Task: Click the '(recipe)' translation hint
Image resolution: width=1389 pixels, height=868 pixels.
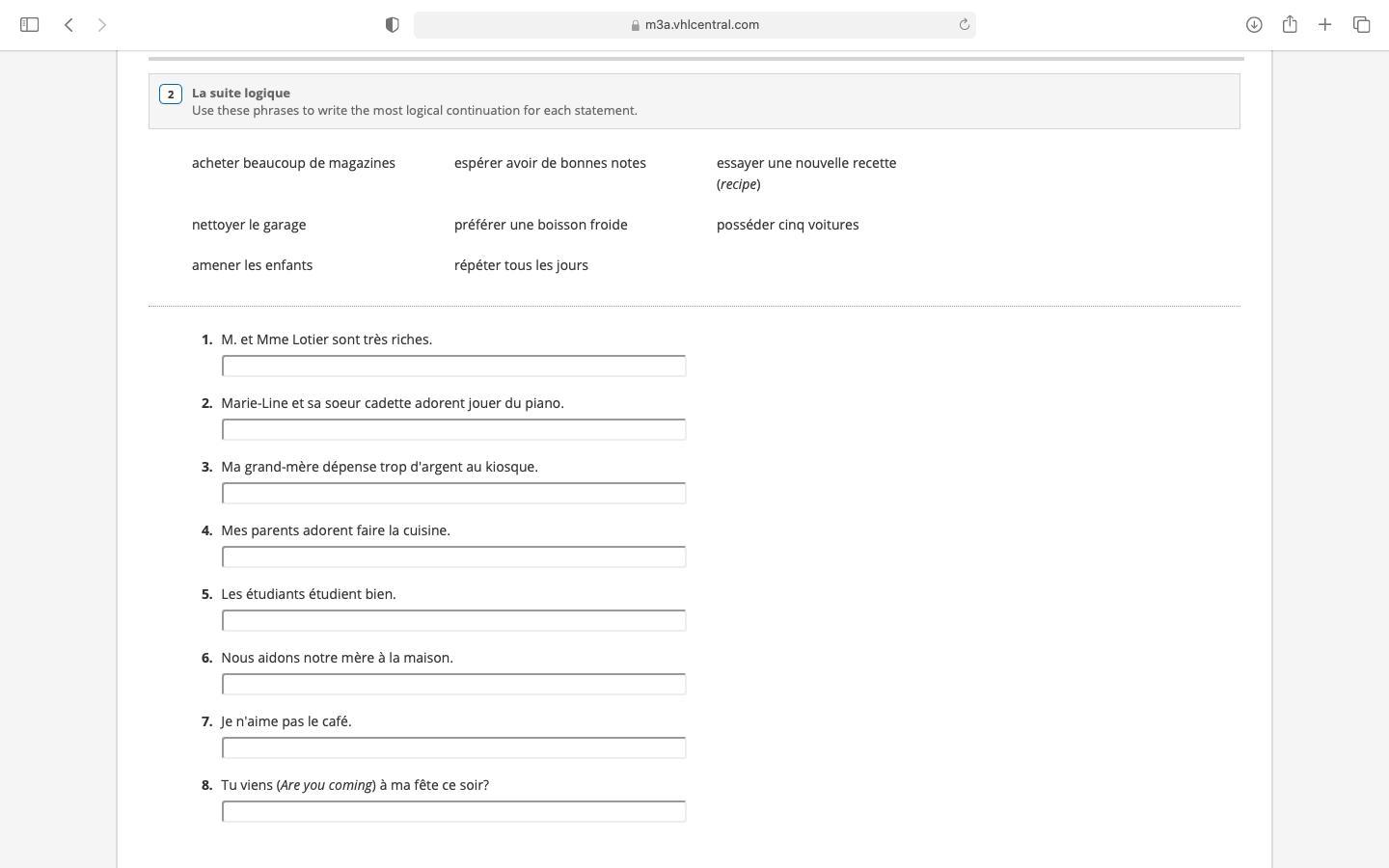Action: click(739, 184)
